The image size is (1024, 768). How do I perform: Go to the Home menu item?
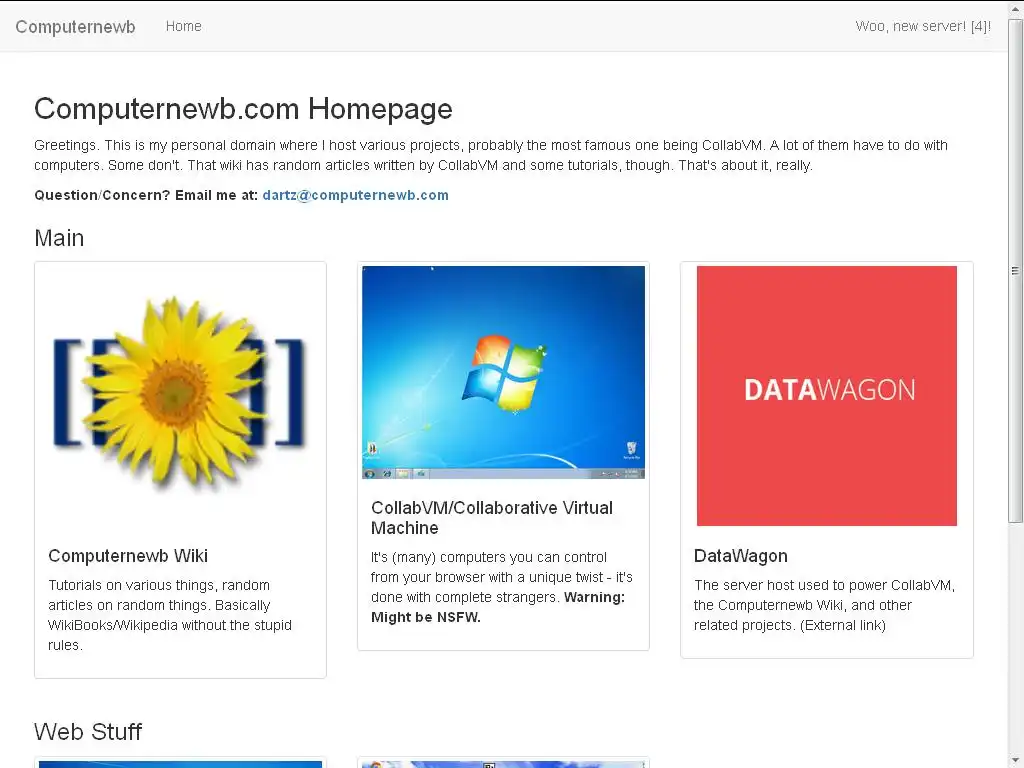pyautogui.click(x=184, y=26)
